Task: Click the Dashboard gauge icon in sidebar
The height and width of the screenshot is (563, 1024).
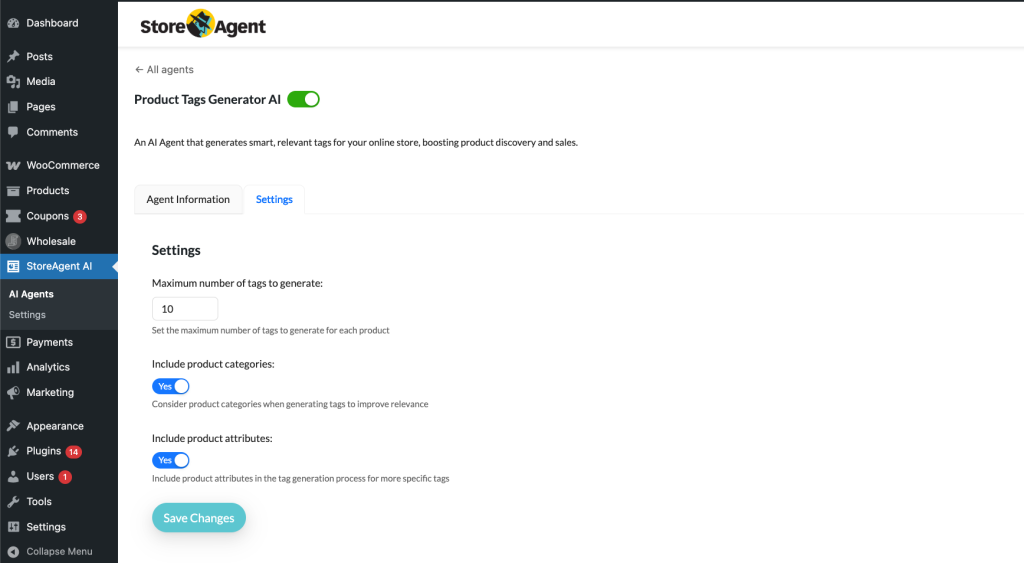Action: point(13,23)
